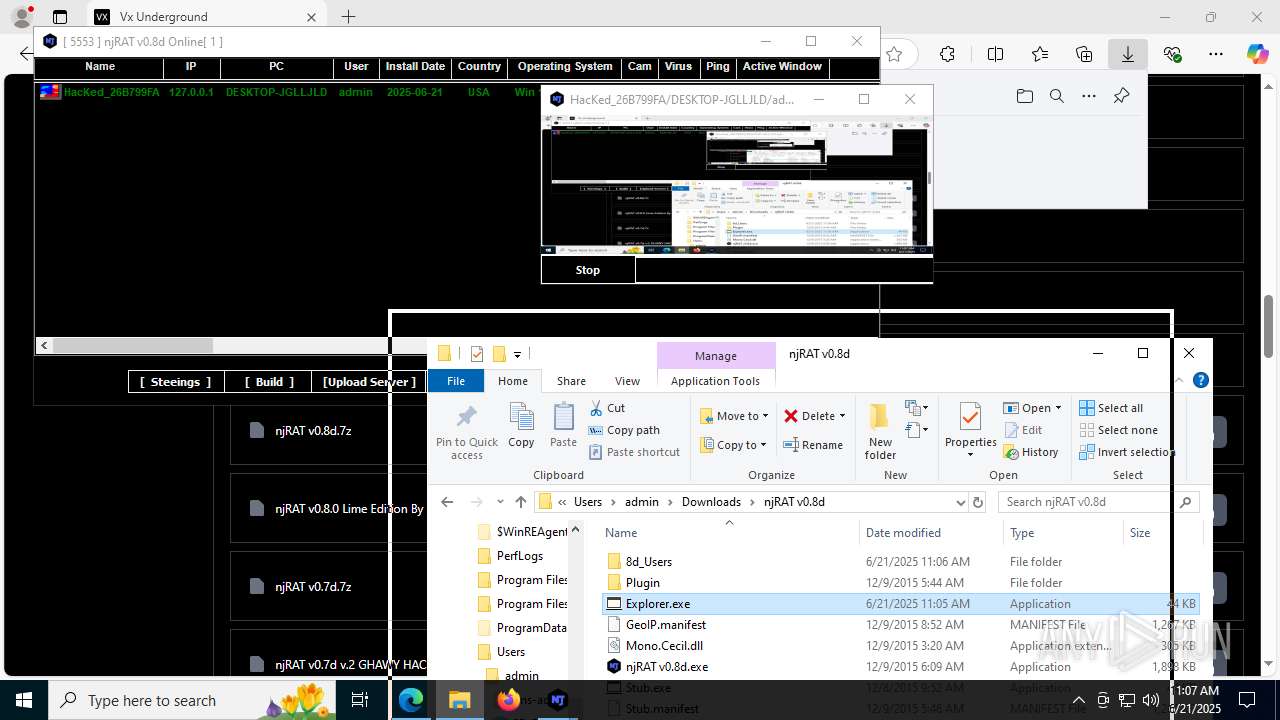Click Edge extensions puzzle icon

pos(947,54)
